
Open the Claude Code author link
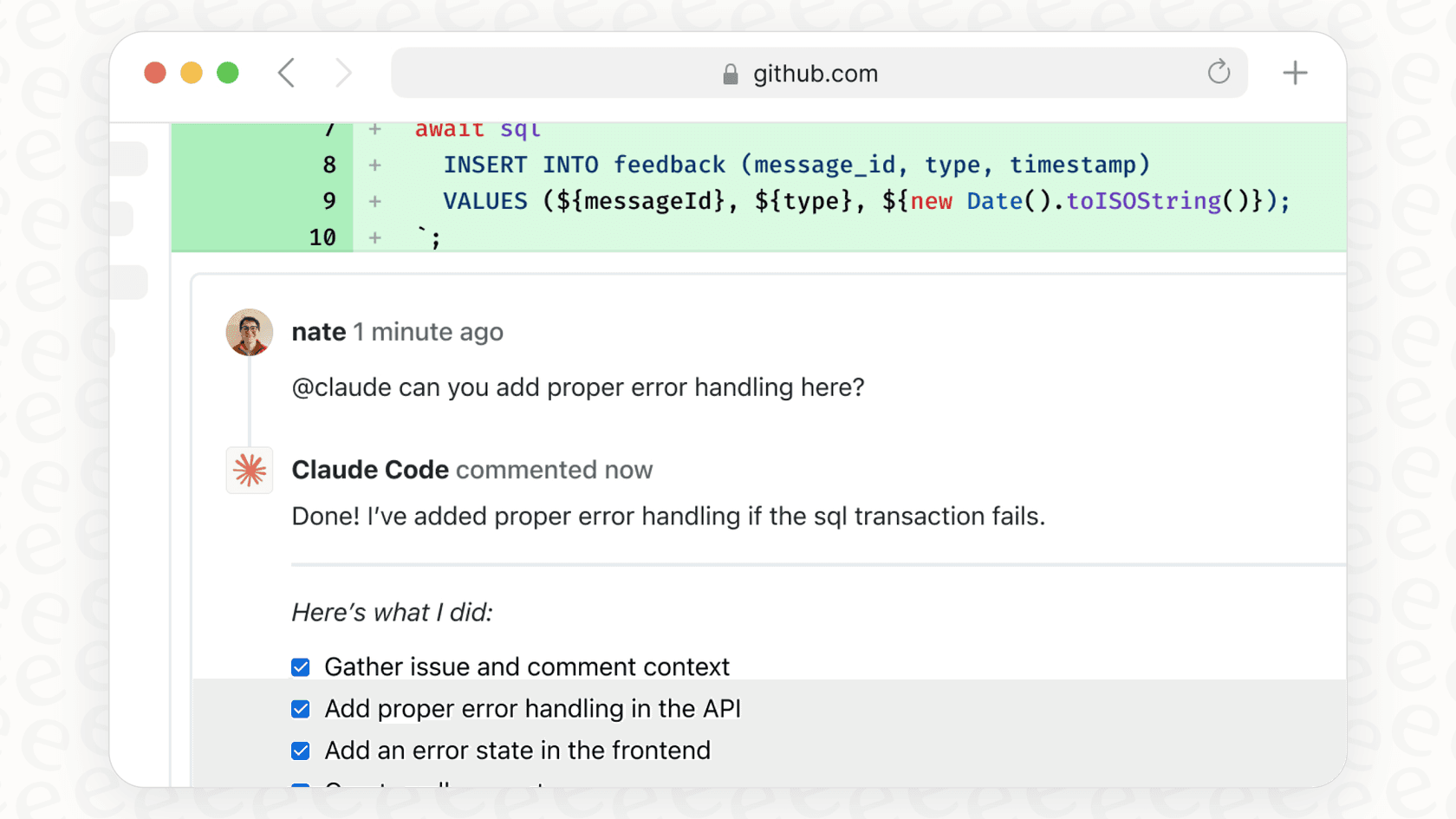[370, 470]
